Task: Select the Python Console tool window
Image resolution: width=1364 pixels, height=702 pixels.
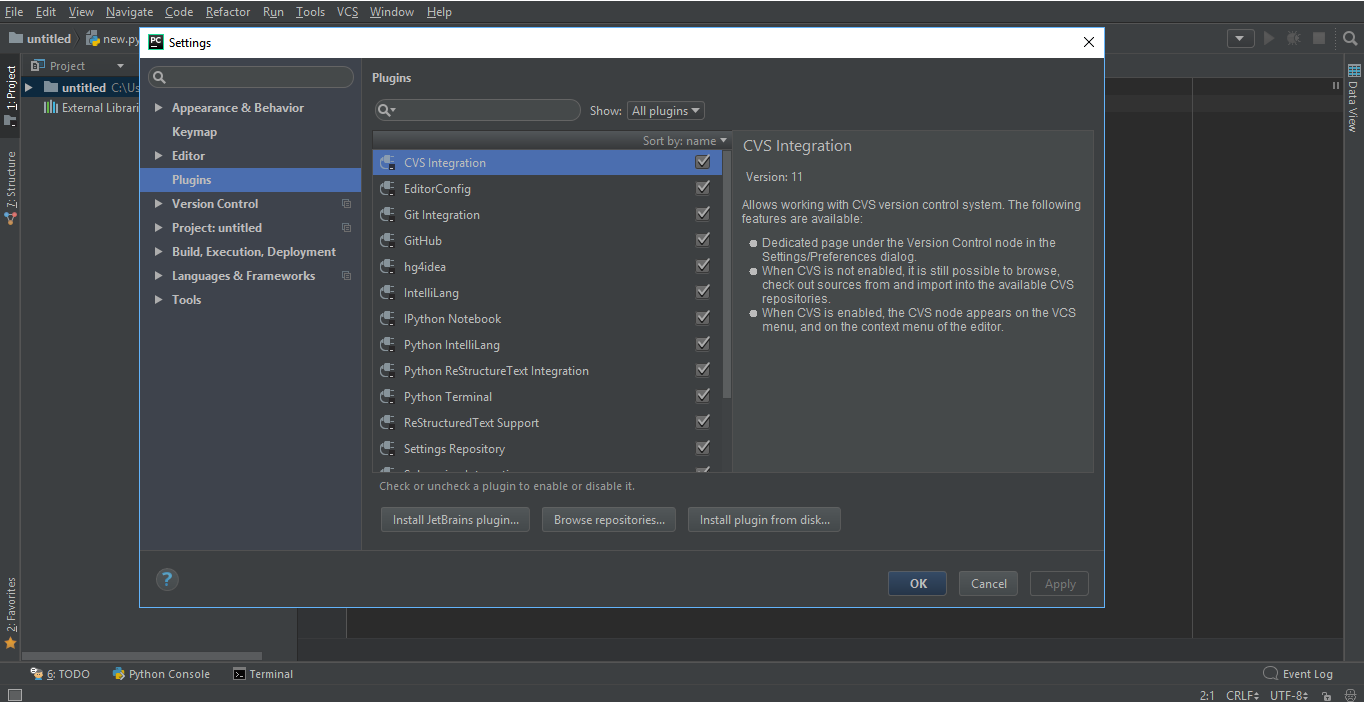Action: click(x=160, y=673)
